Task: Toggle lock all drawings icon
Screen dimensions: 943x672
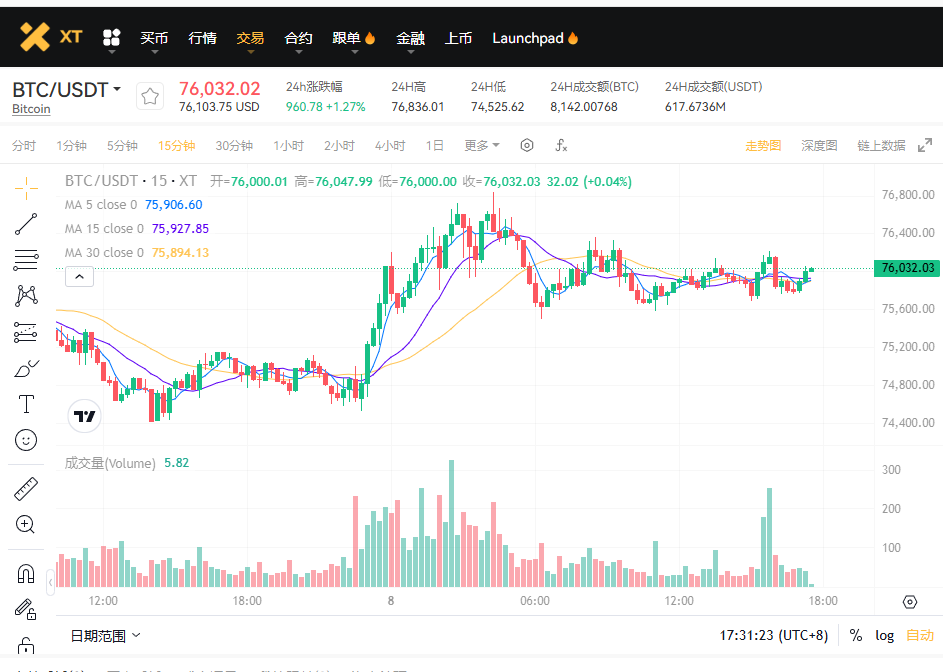Action: (x=26, y=646)
